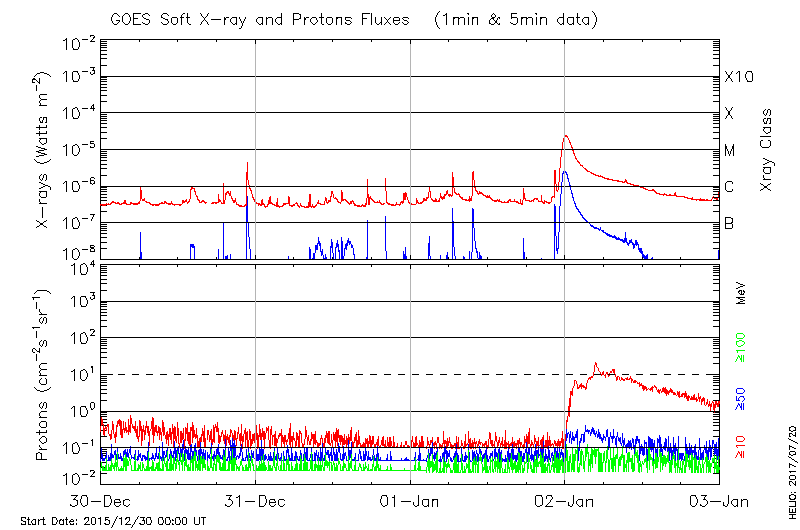Viewport: 800px width, 530px height.
Task: Click the blue X-ray curve peak near 02-Jan
Action: [x=565, y=172]
